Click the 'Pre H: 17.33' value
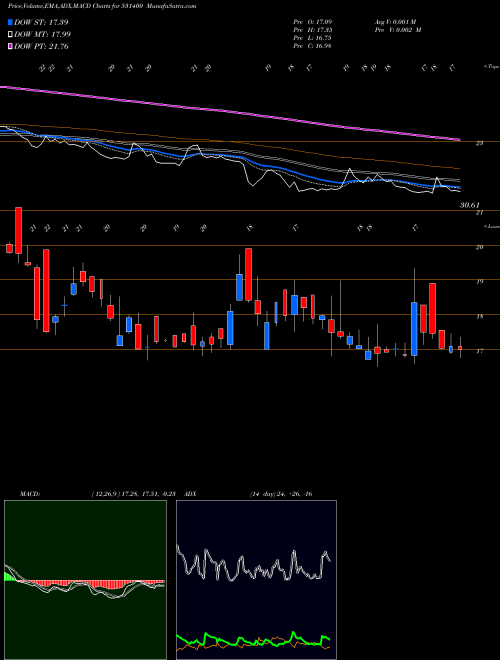 313,29
